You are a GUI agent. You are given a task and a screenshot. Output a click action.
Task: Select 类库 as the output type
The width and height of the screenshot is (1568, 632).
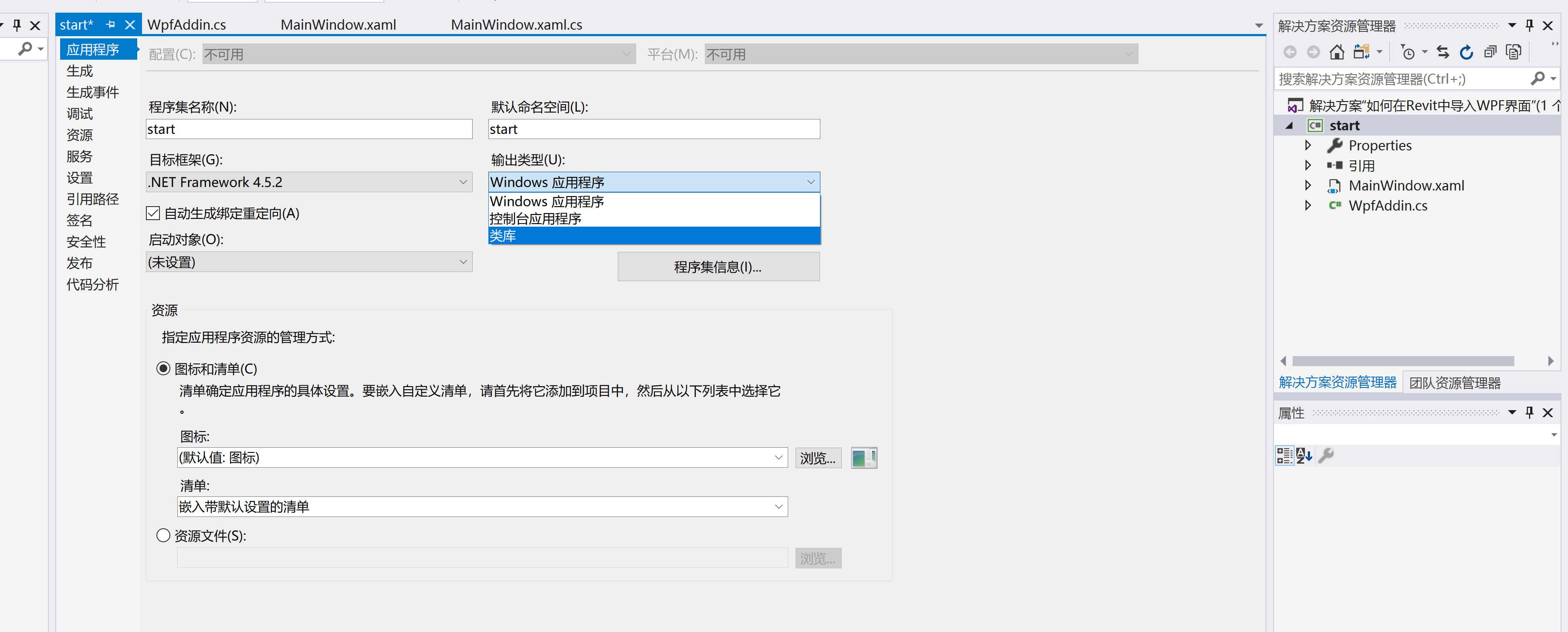[548, 236]
